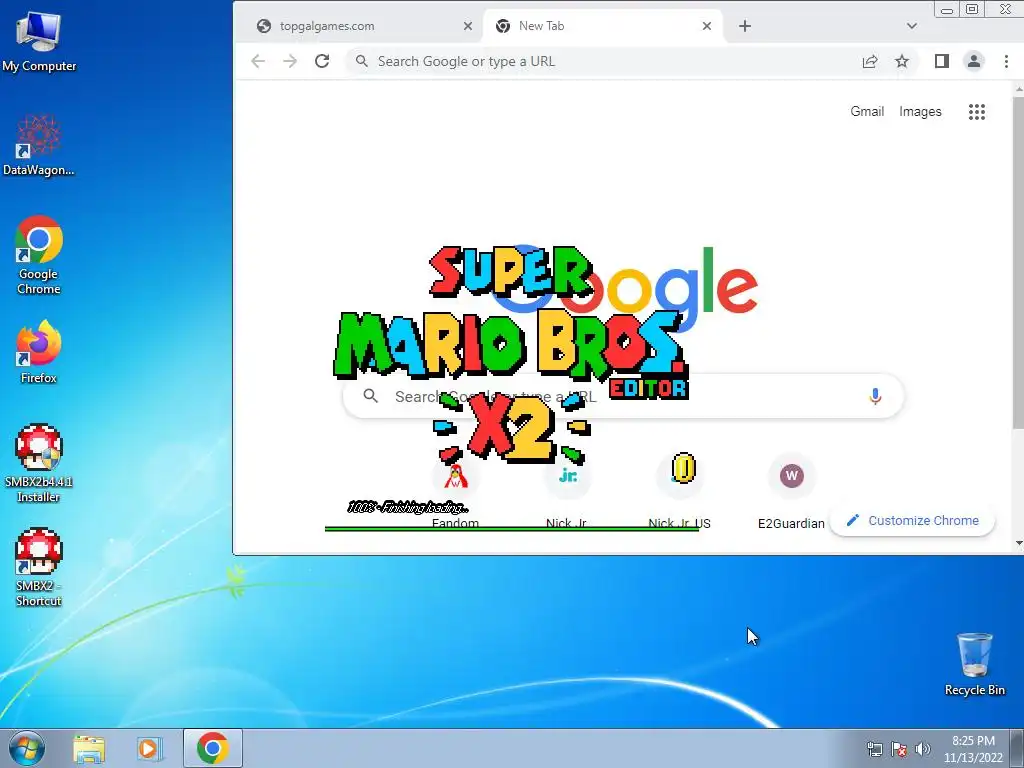Click Show Desktop strip at taskbar end
1024x768 pixels.
[1017, 748]
